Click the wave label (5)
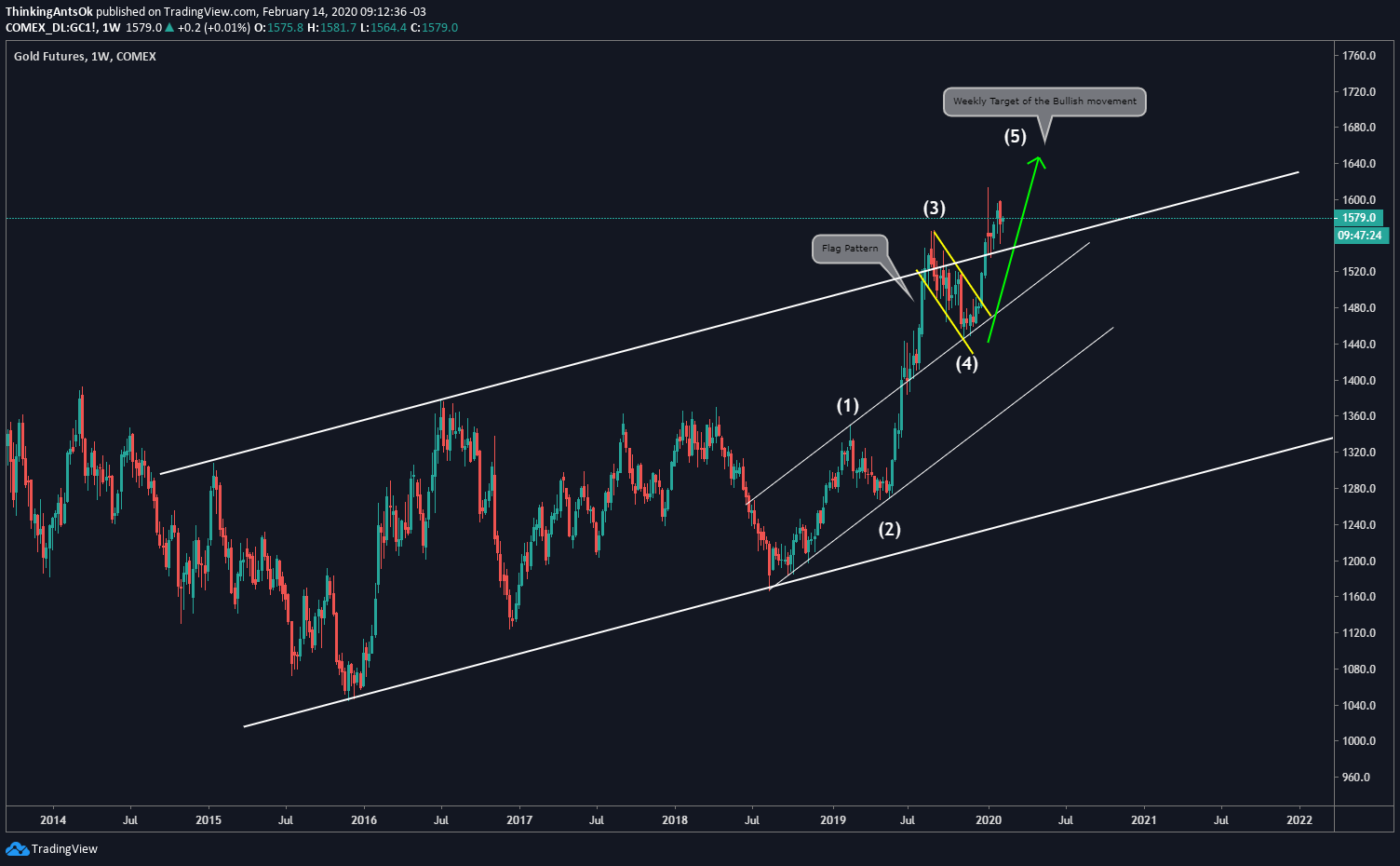This screenshot has width=1400, height=866. [1015, 137]
